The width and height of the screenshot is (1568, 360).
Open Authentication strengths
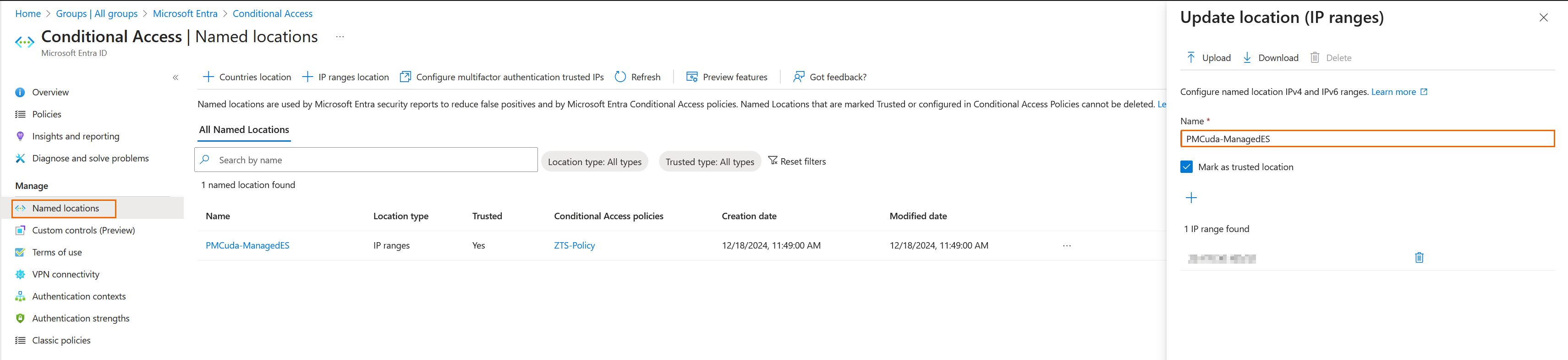point(80,318)
